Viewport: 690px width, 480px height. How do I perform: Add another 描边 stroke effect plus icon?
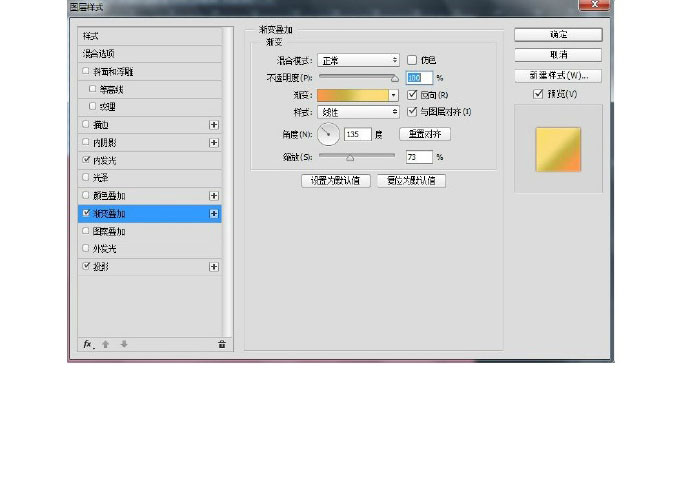[214, 125]
